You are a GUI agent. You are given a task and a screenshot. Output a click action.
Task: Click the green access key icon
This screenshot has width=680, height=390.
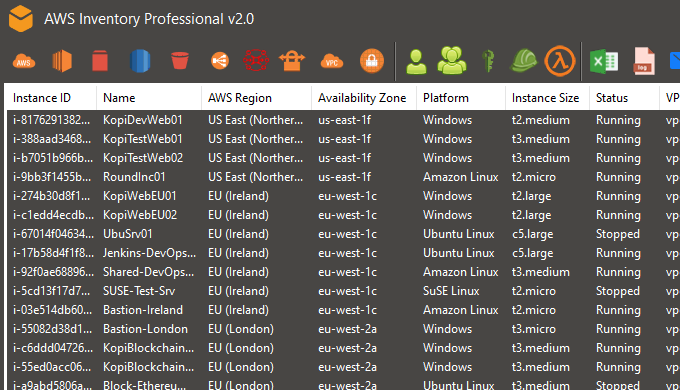click(x=488, y=61)
